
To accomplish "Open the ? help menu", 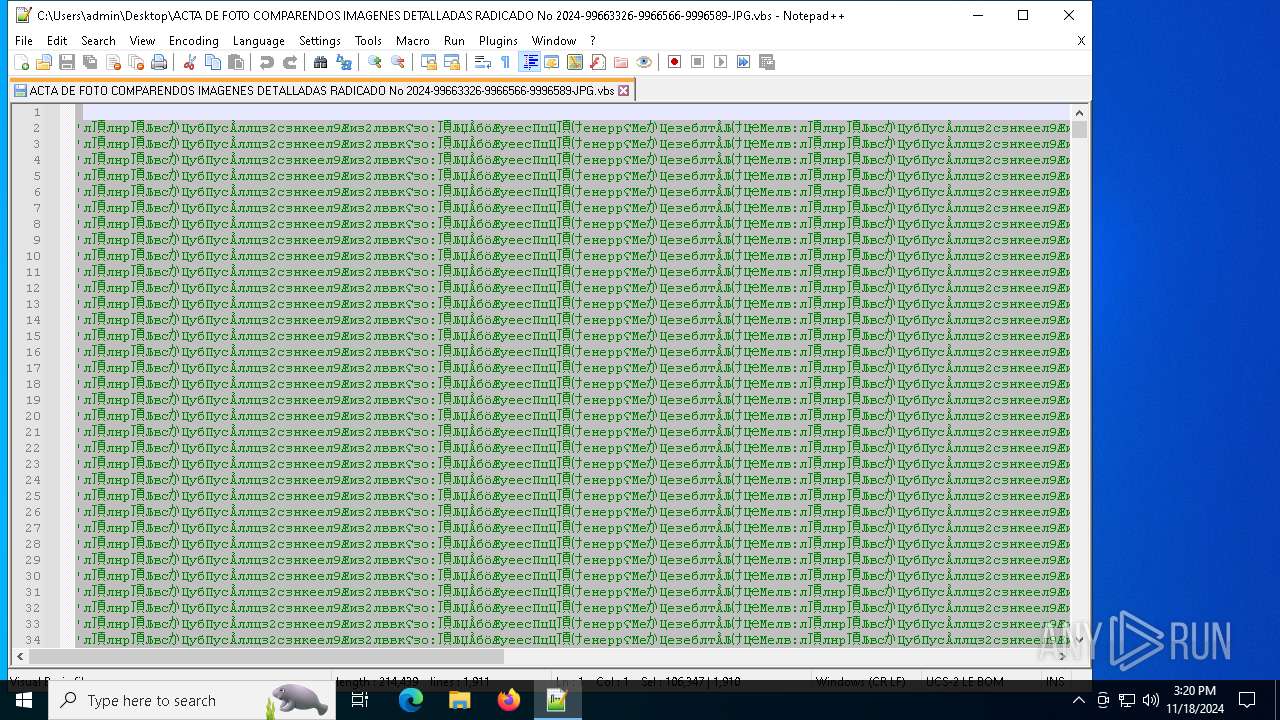I will [x=592, y=41].
